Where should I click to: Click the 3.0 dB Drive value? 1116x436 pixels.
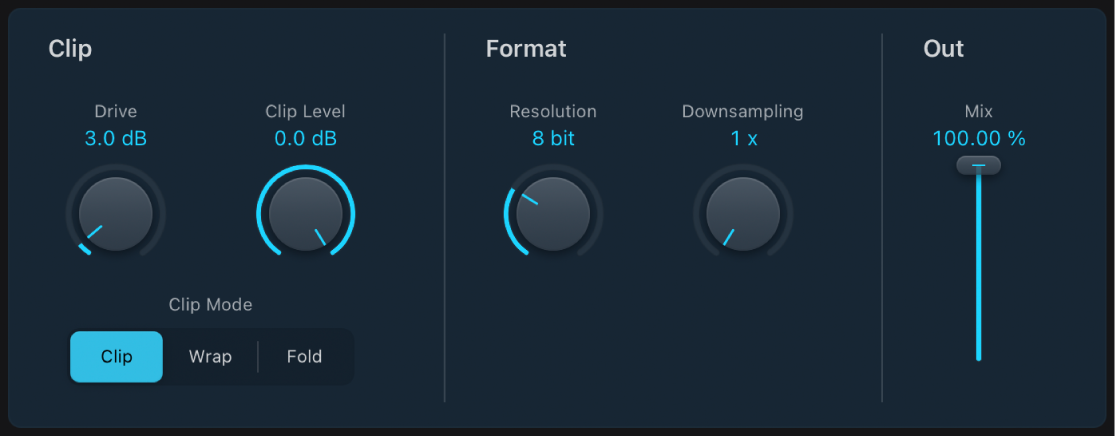pyautogui.click(x=115, y=139)
